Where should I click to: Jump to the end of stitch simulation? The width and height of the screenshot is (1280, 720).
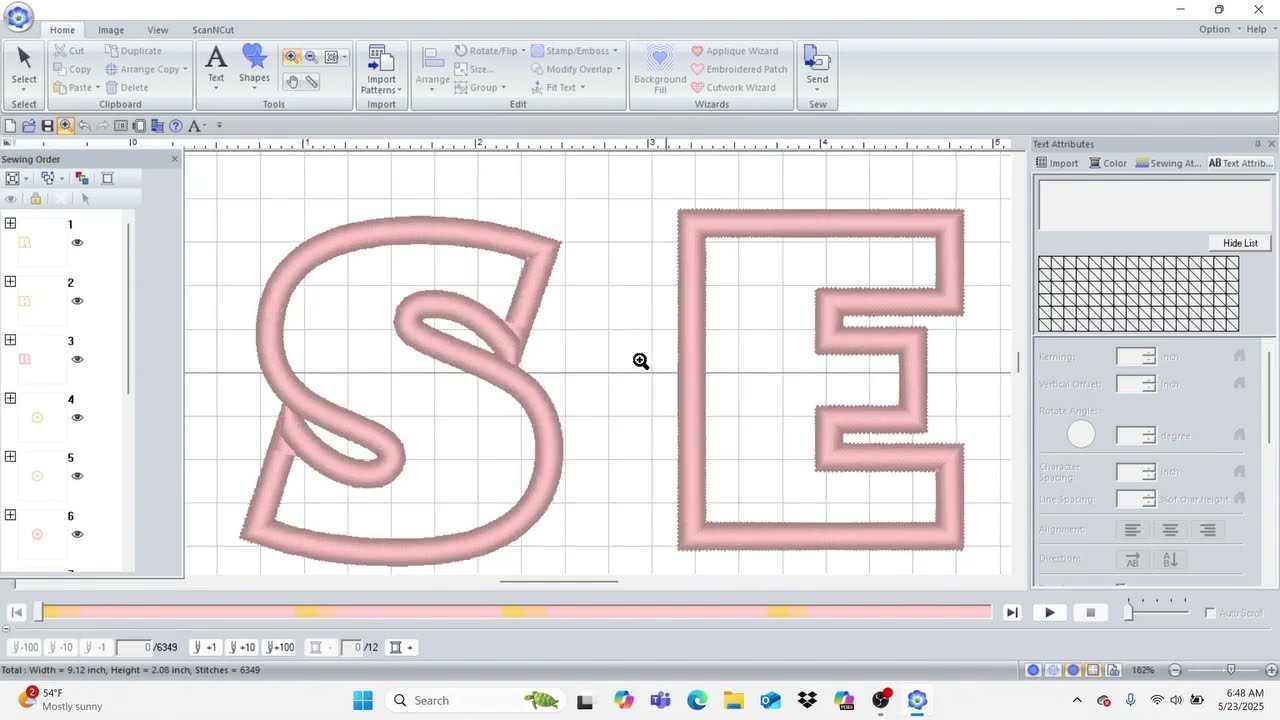pos(1012,612)
